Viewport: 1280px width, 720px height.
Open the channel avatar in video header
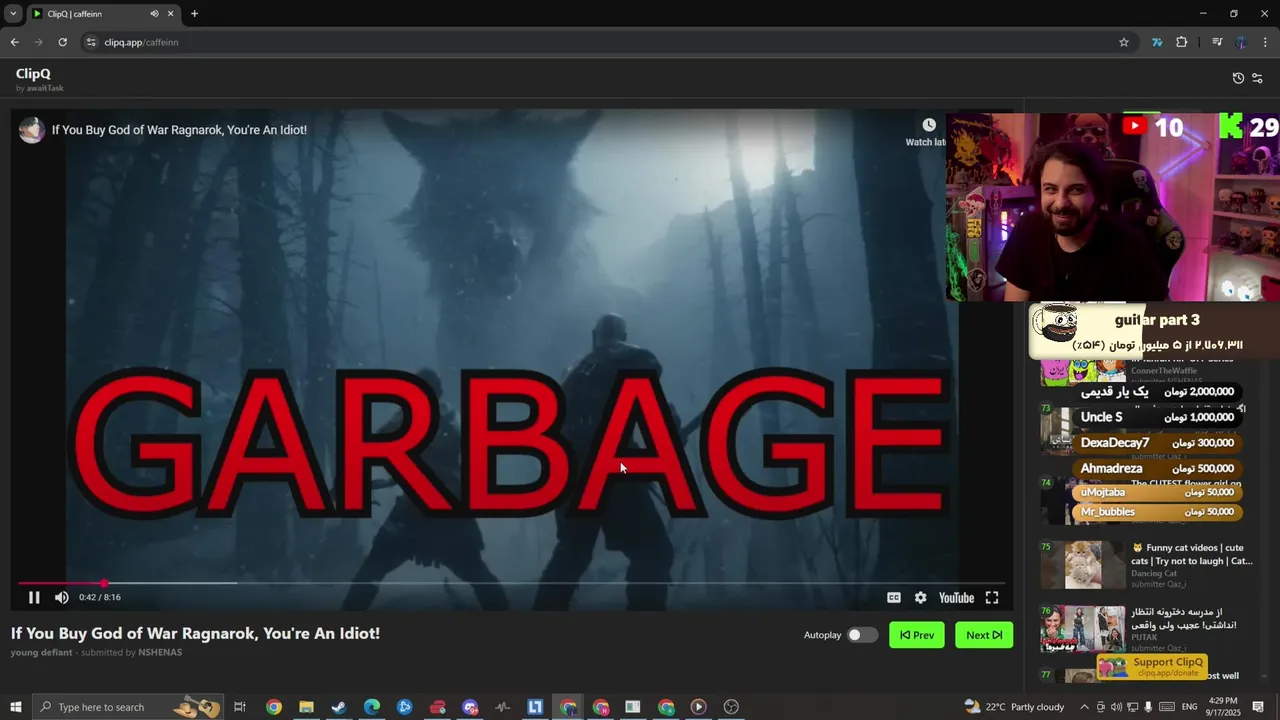(x=32, y=130)
